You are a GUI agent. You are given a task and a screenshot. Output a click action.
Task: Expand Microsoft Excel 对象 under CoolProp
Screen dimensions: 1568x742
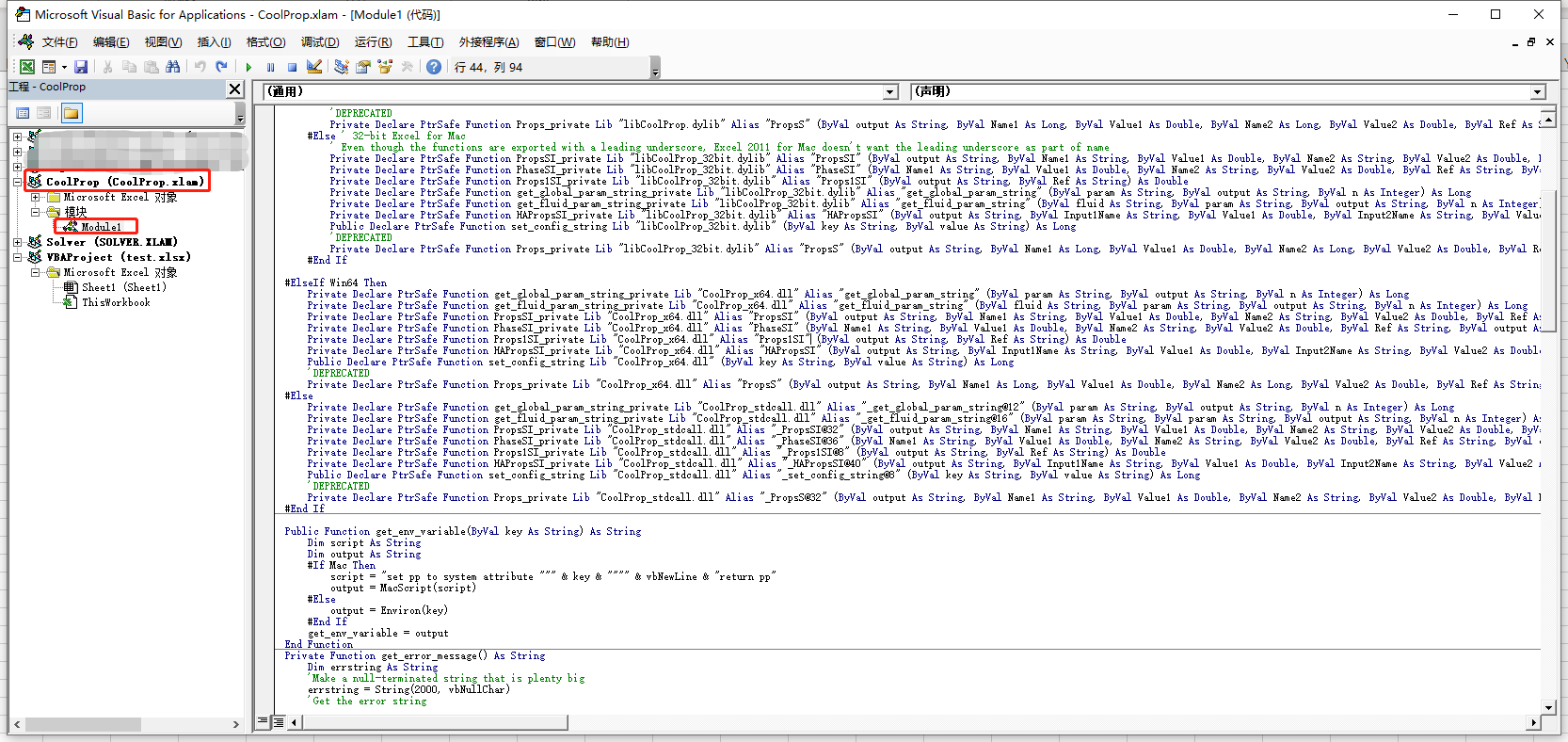click(36, 197)
